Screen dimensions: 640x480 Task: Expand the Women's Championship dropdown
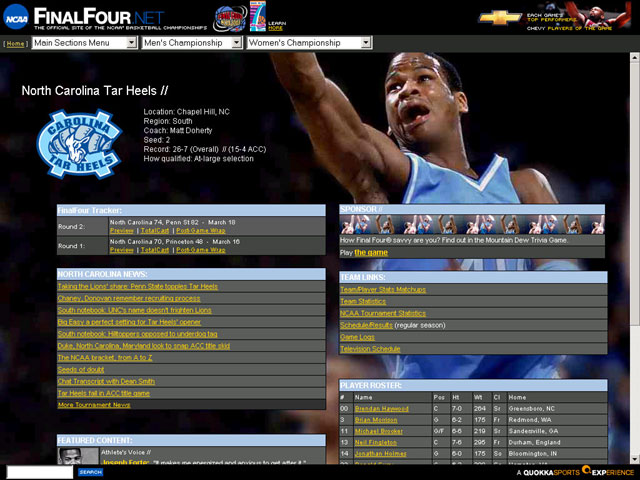pos(308,43)
